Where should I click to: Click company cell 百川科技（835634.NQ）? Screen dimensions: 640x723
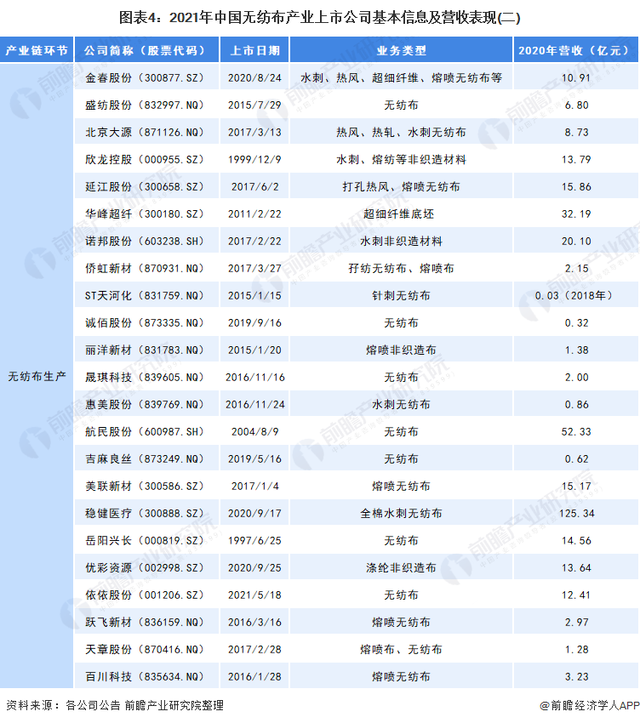coord(145,676)
